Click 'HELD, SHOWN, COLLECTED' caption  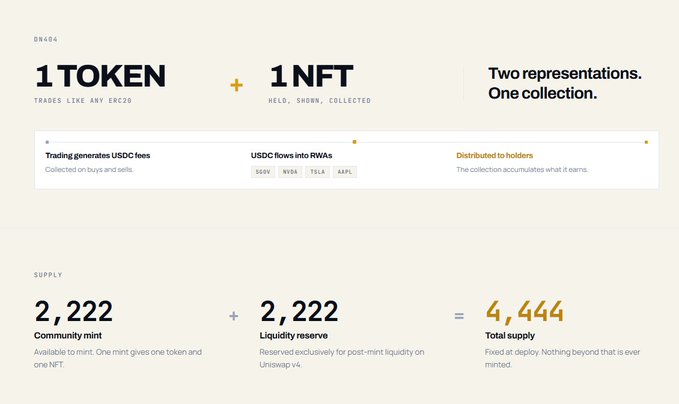click(320, 100)
